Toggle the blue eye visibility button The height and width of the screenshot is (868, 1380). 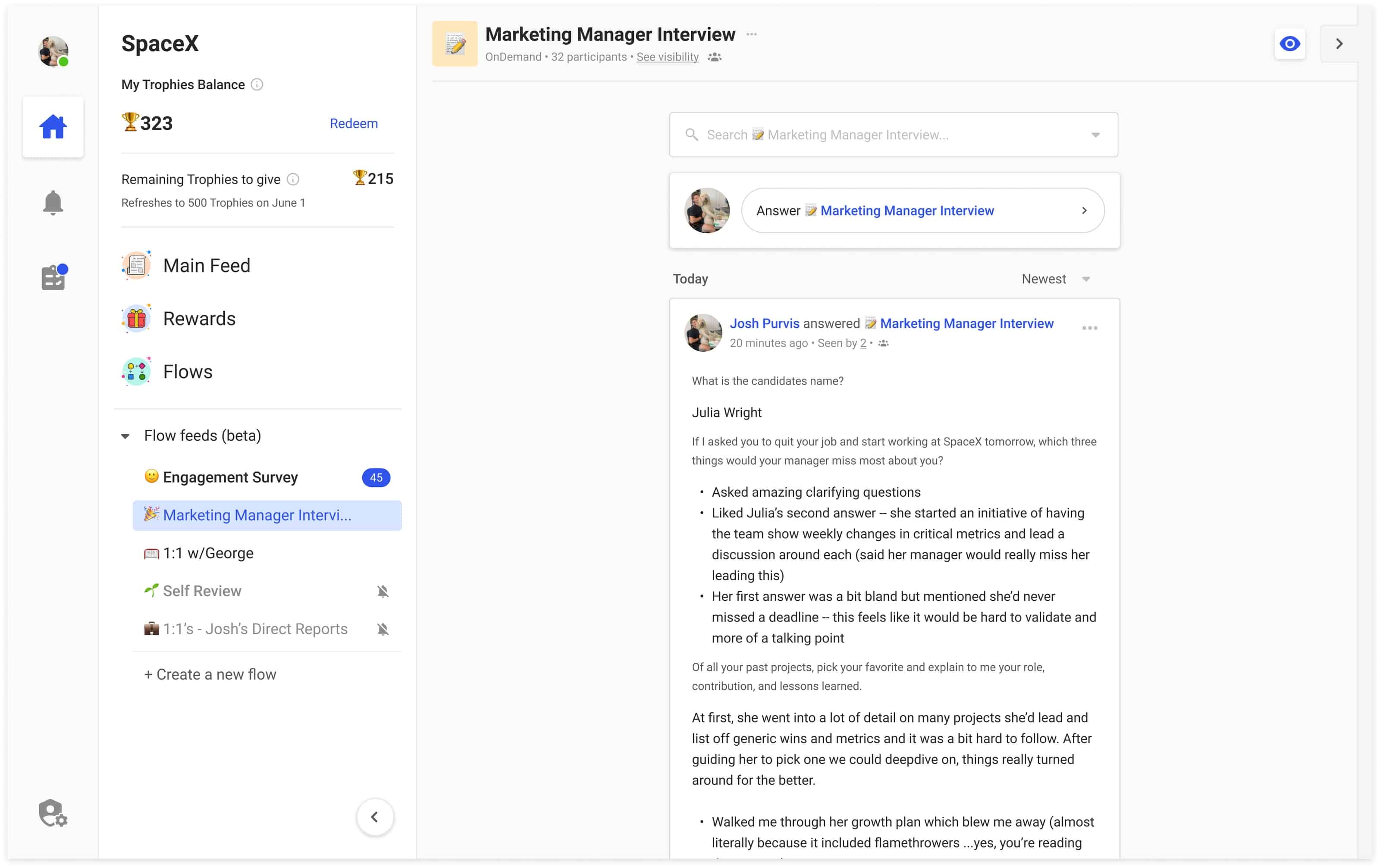tap(1289, 44)
